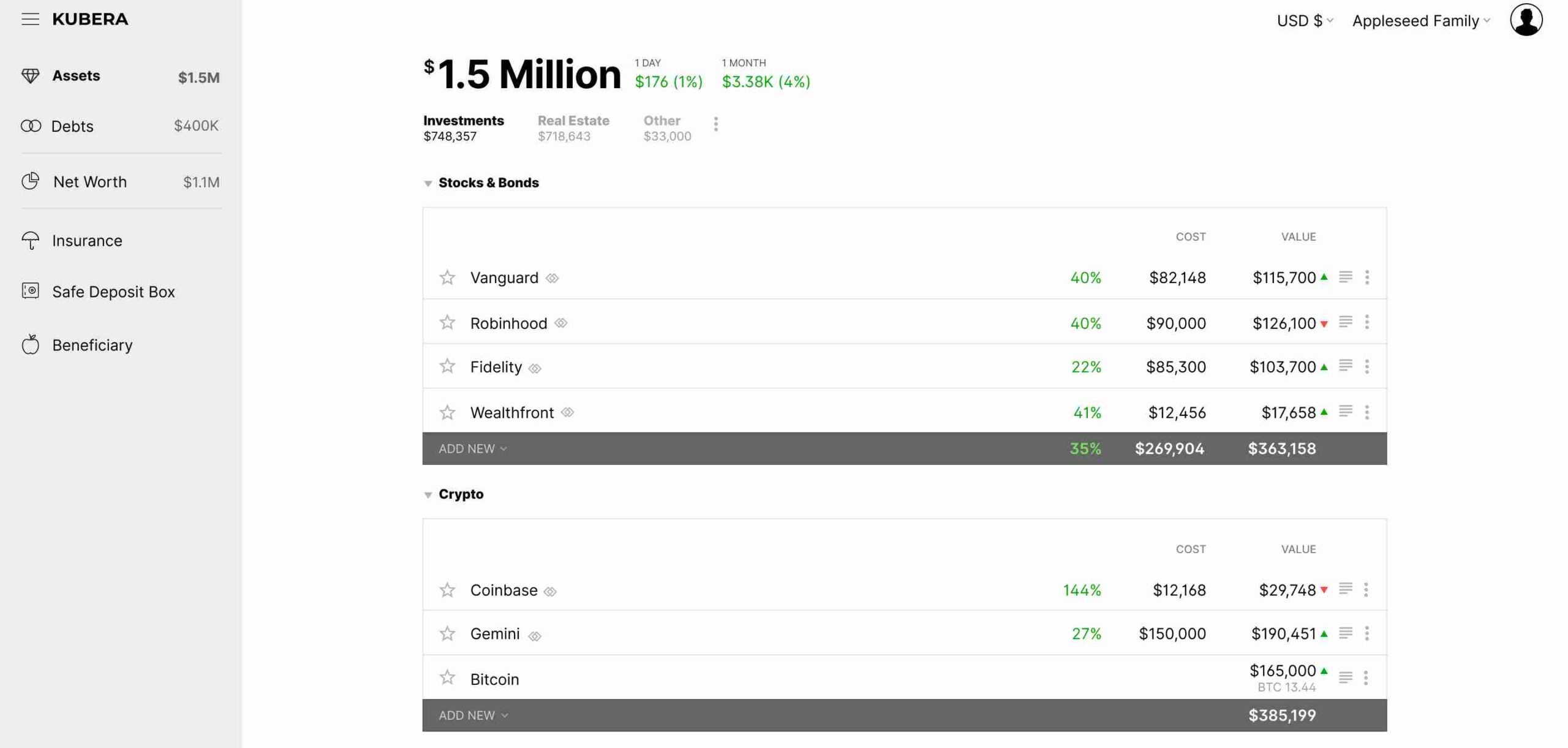Click the linked-account icon beside Fidelity
This screenshot has width=1568, height=748.
pyautogui.click(x=535, y=368)
